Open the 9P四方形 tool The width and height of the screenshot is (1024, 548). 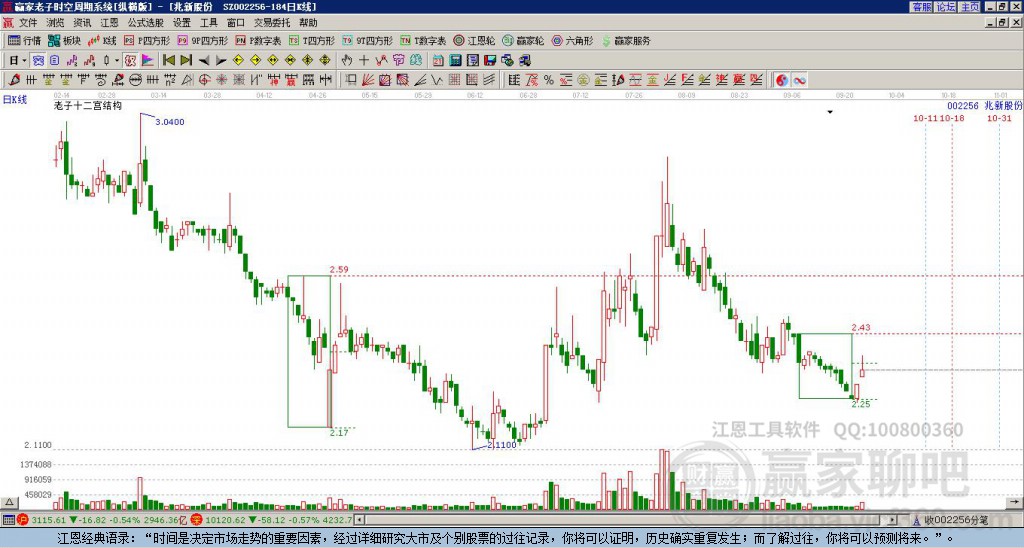click(203, 40)
